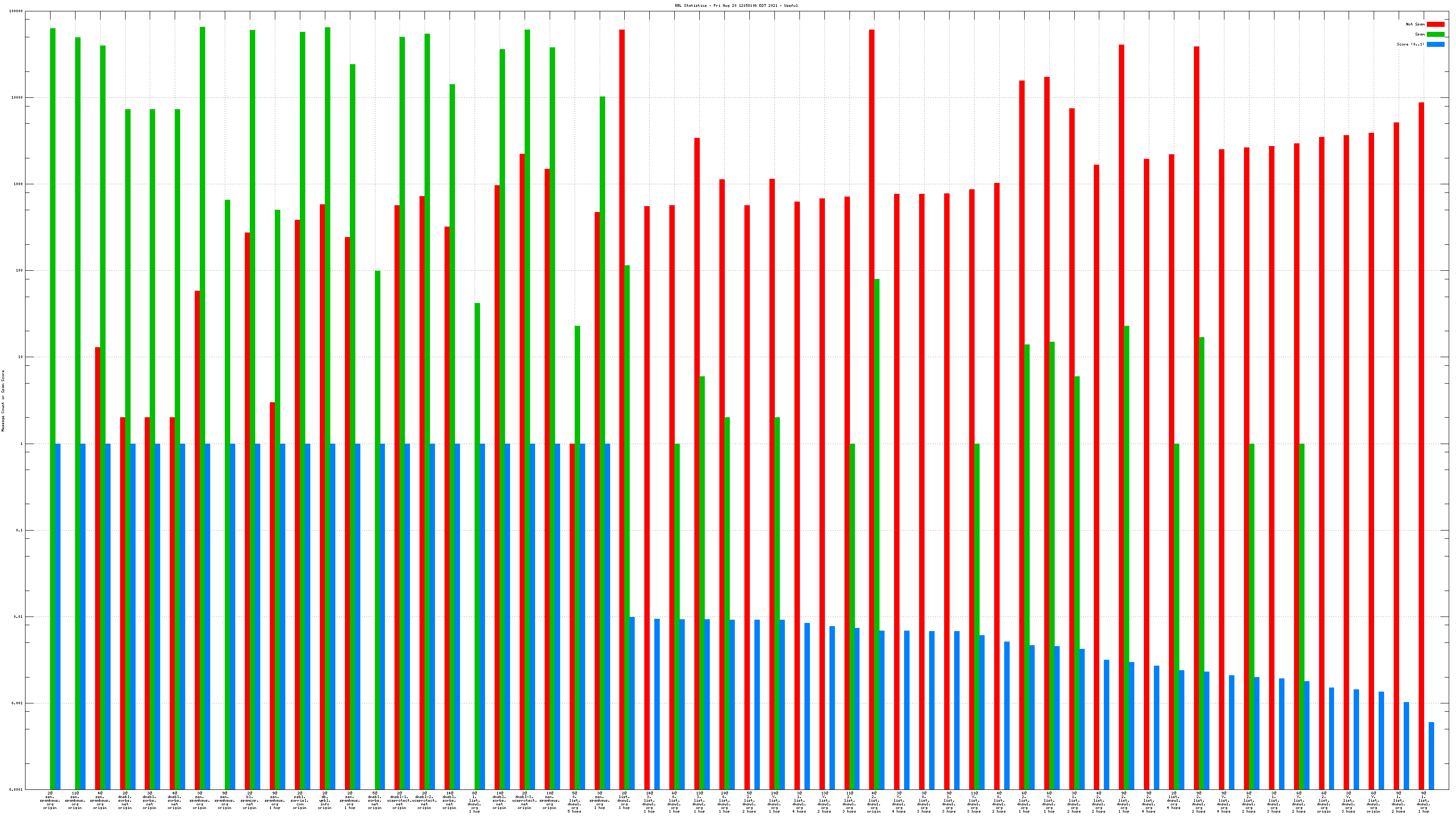Screen dimensions: 1456x819
Task: Click the db.wpbl.info origin x-axis label
Action: pyautogui.click(x=324, y=800)
